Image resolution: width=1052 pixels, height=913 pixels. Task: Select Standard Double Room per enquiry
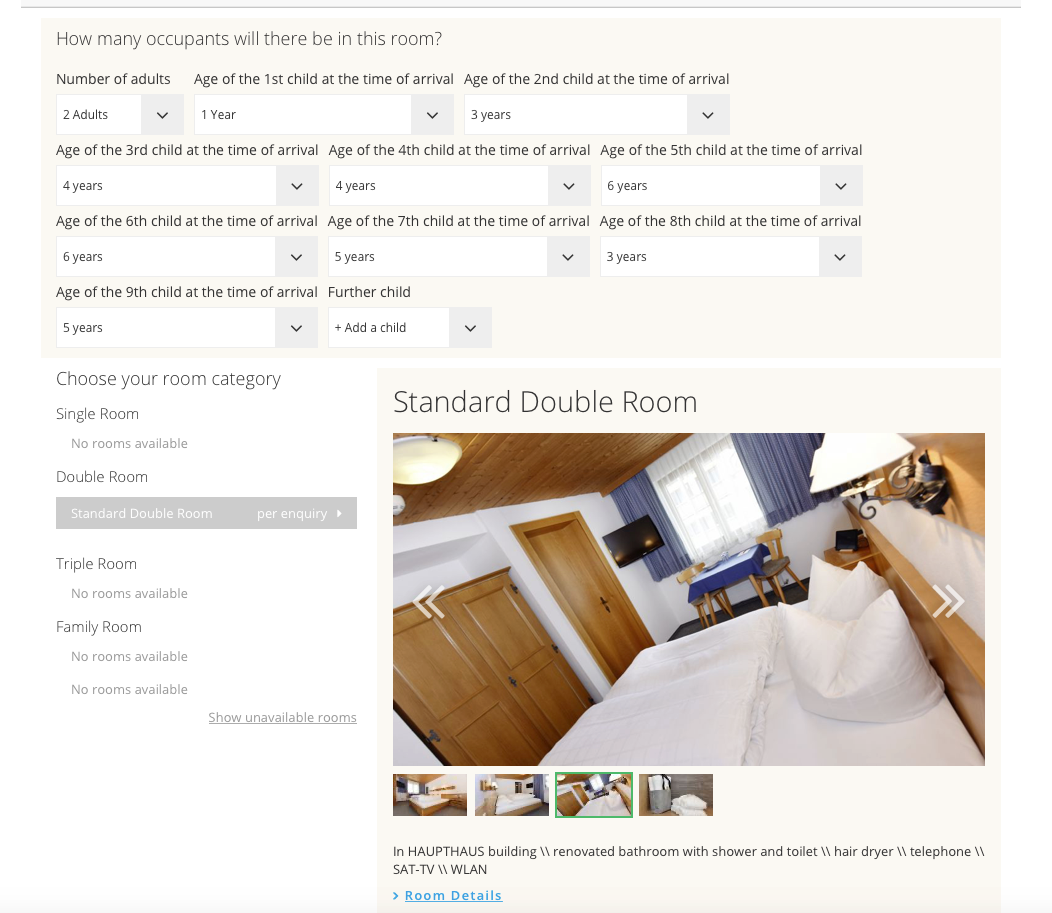[x=206, y=513]
